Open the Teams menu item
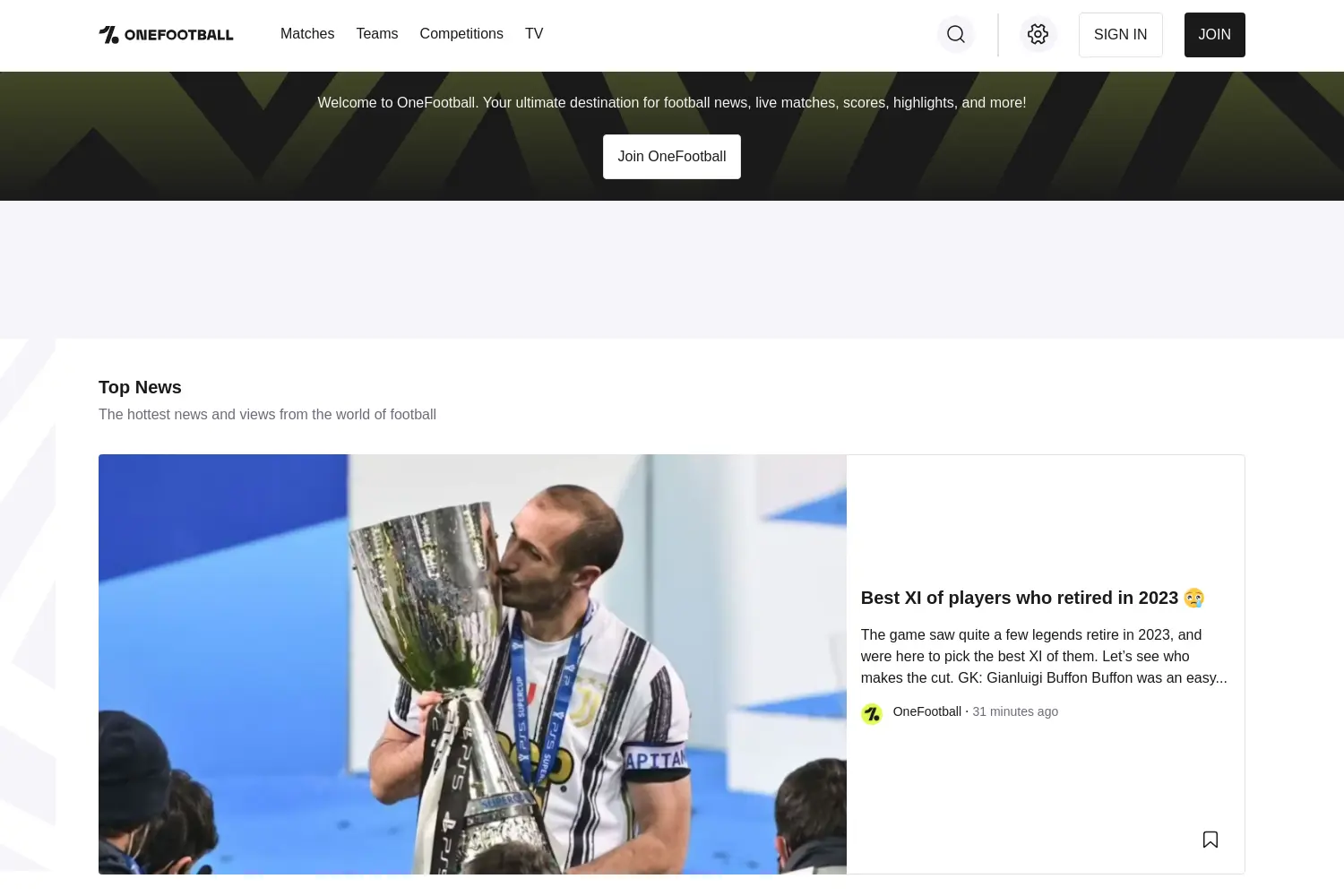 (377, 34)
